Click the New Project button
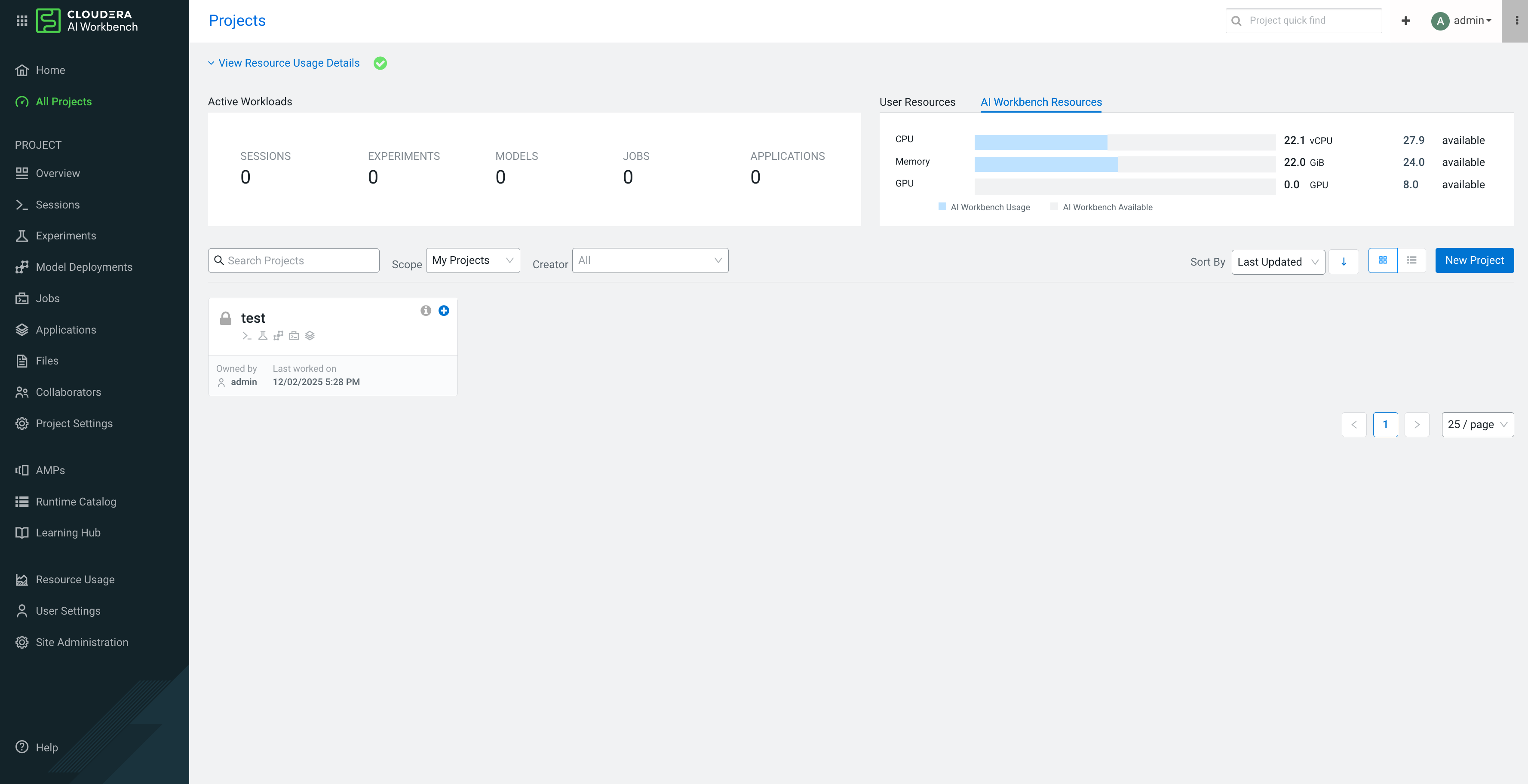Screen dimensions: 1528x784 (x=1474, y=260)
